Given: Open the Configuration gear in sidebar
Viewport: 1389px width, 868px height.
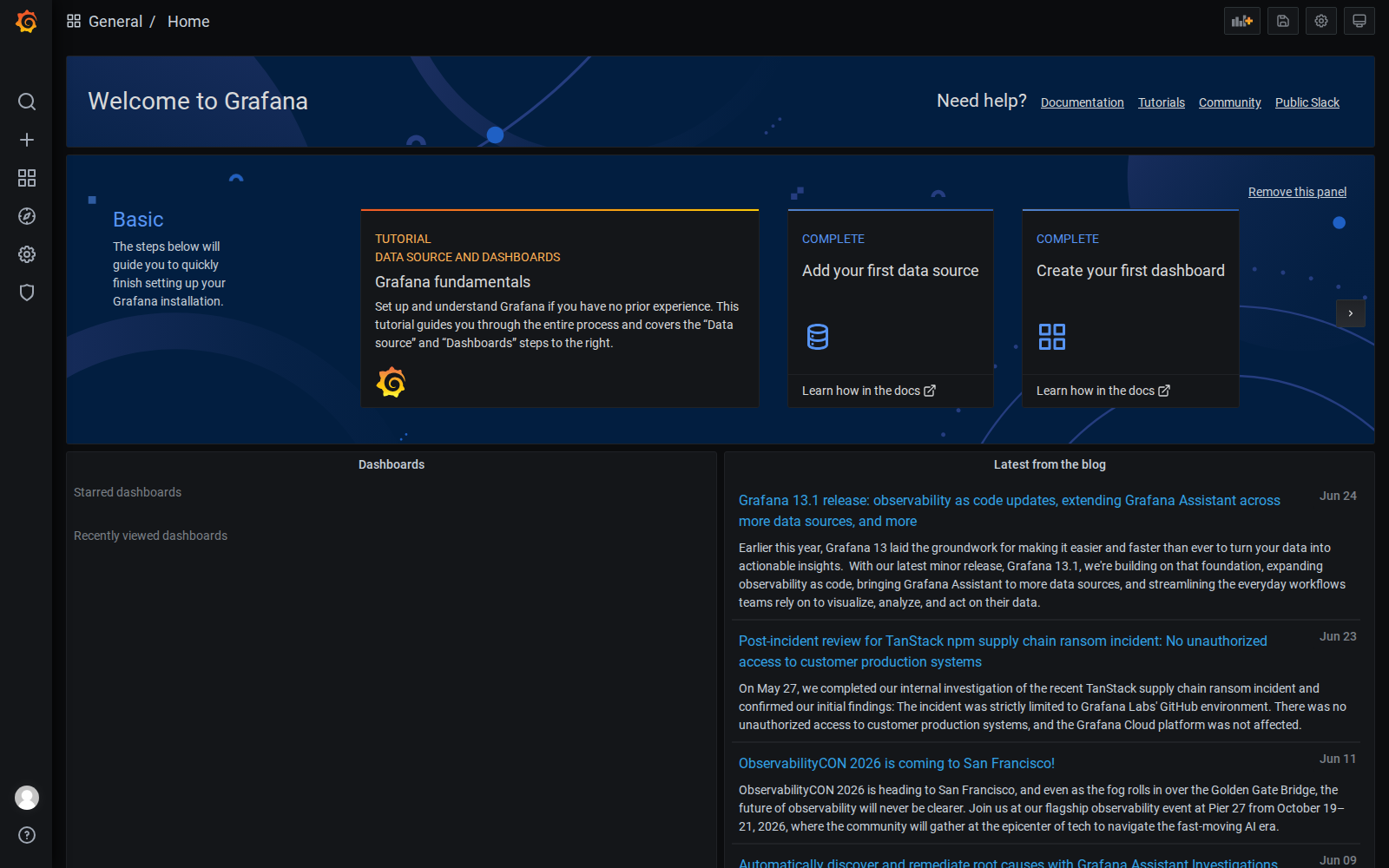Looking at the screenshot, I should (x=27, y=254).
